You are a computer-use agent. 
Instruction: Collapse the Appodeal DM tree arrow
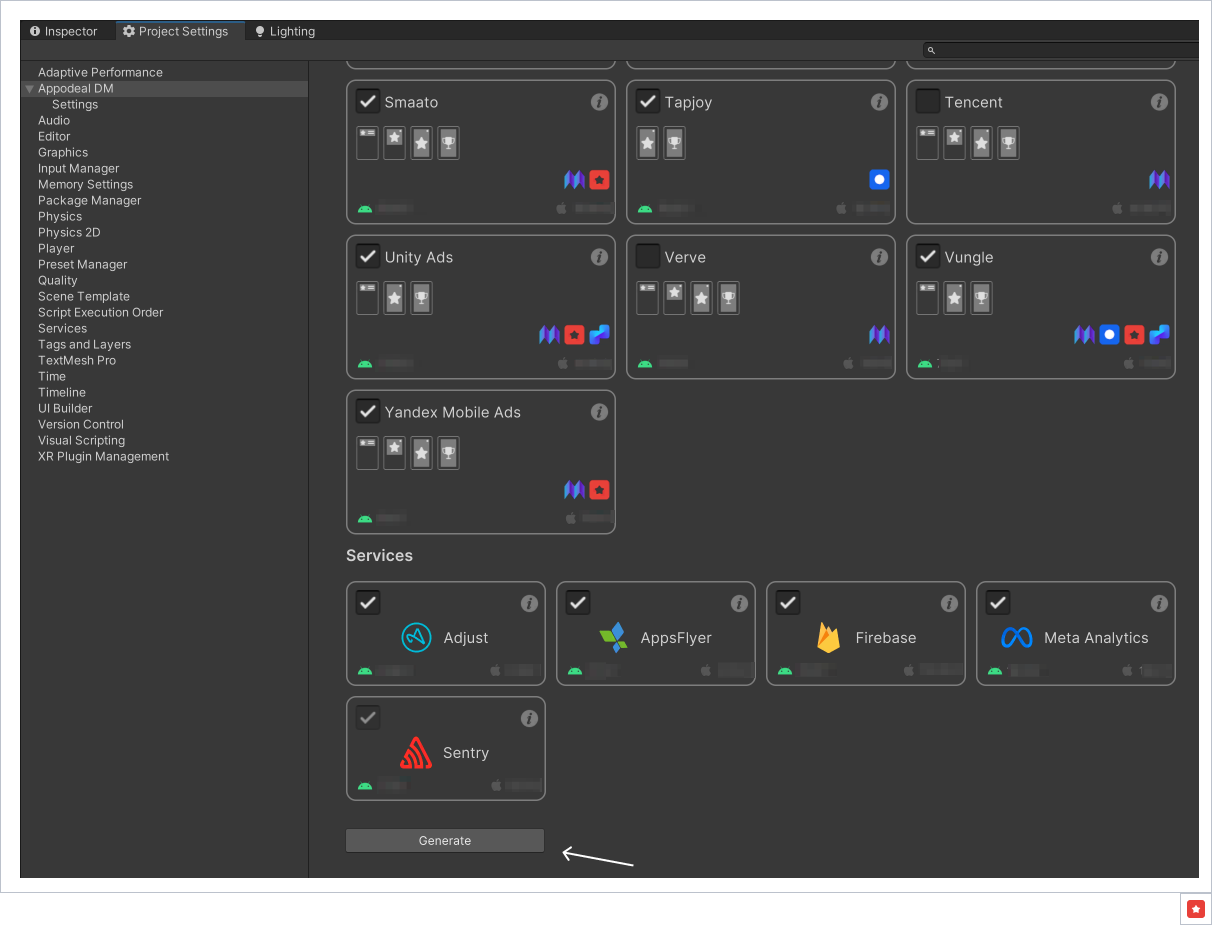[x=30, y=89]
